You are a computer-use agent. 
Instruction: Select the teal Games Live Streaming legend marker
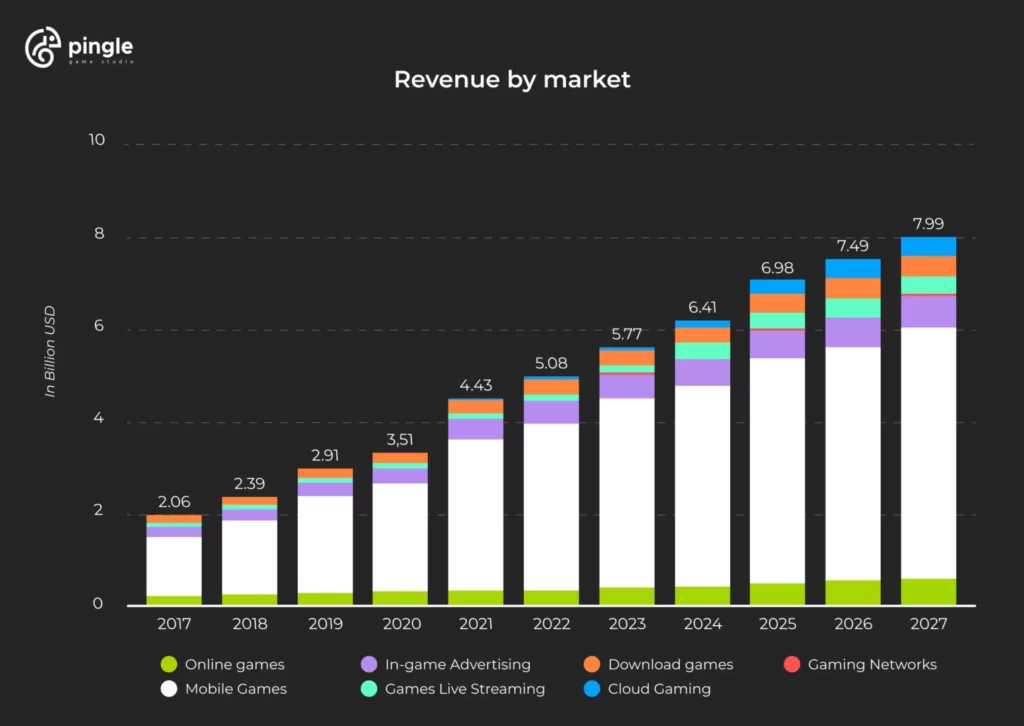click(x=371, y=689)
